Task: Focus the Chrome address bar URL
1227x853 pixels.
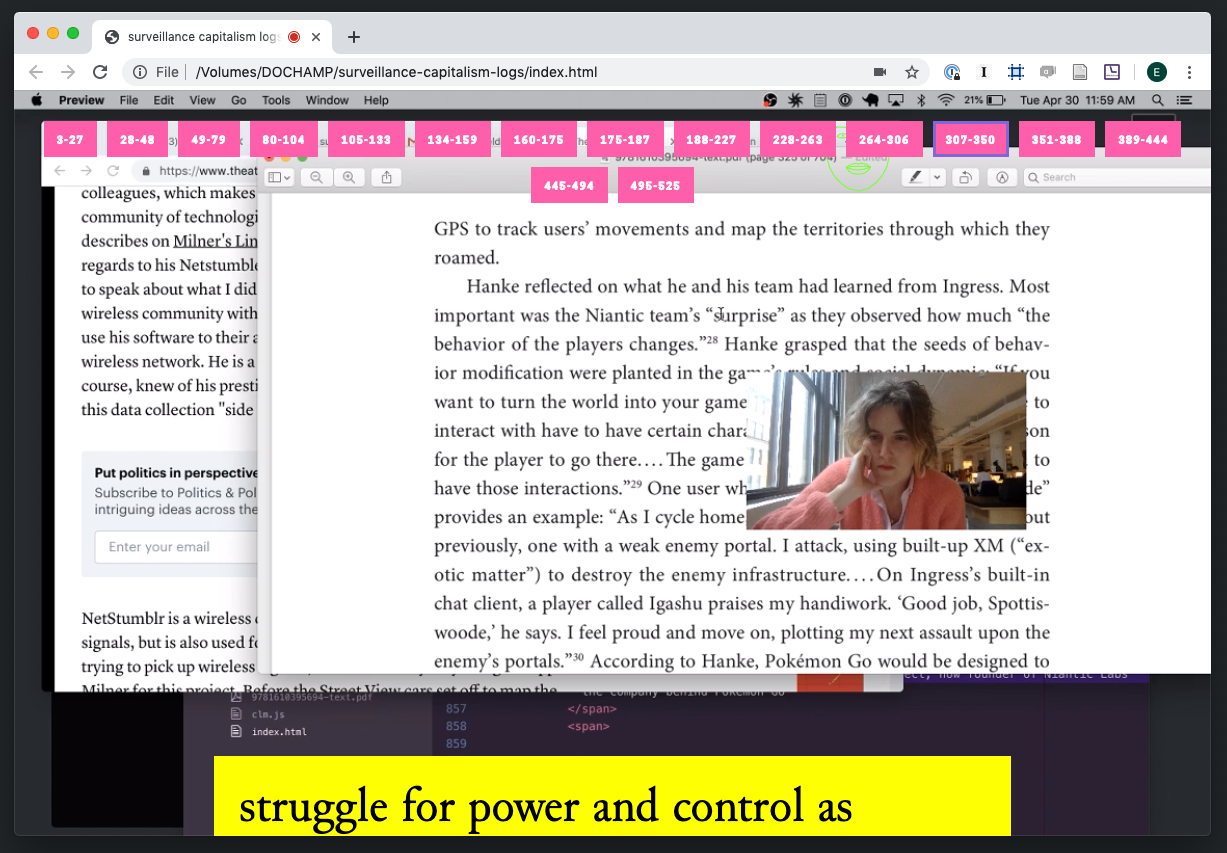Action: [x=397, y=72]
